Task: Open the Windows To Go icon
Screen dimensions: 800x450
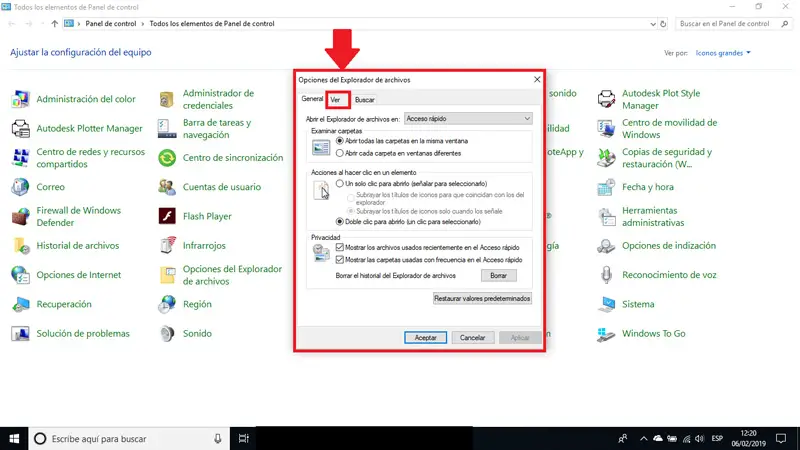Action: pos(606,334)
